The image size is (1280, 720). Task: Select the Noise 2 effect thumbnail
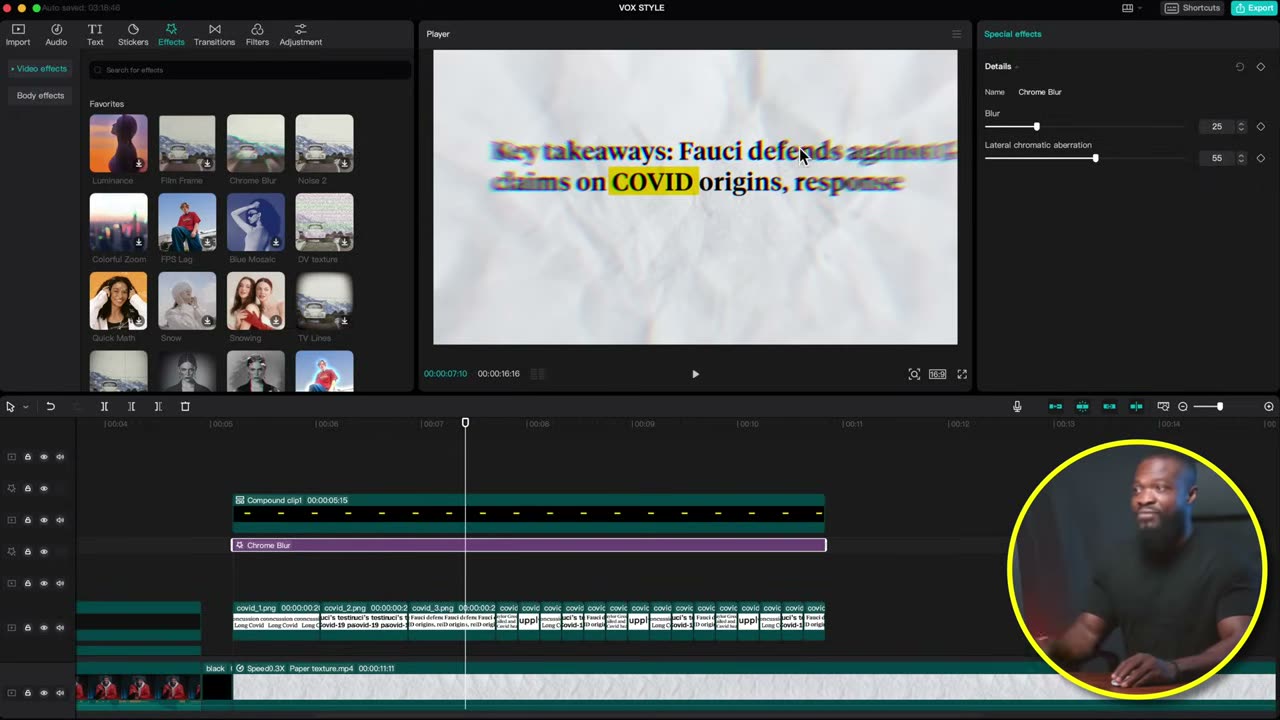324,144
